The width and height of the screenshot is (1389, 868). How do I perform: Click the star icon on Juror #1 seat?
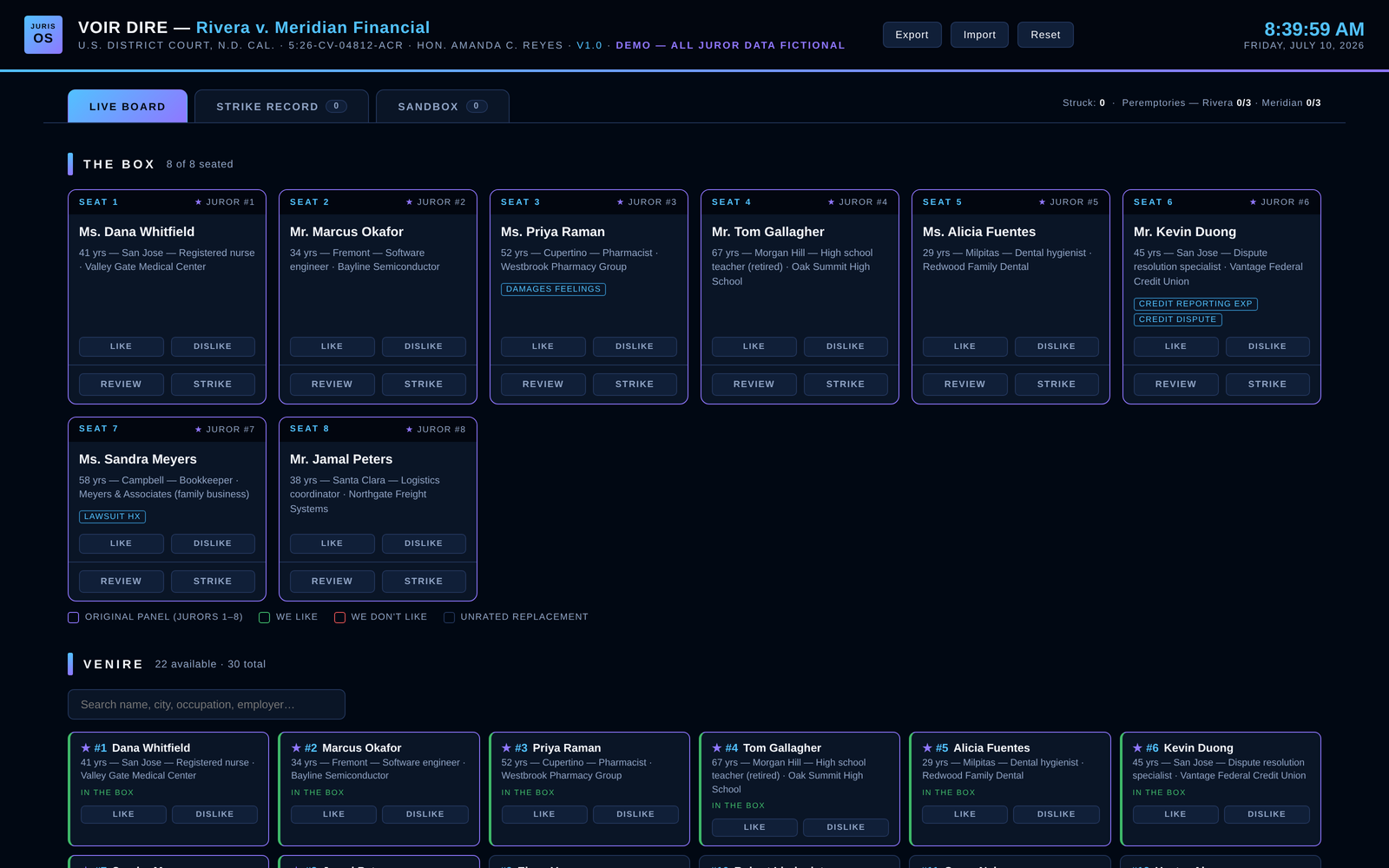pos(198,202)
